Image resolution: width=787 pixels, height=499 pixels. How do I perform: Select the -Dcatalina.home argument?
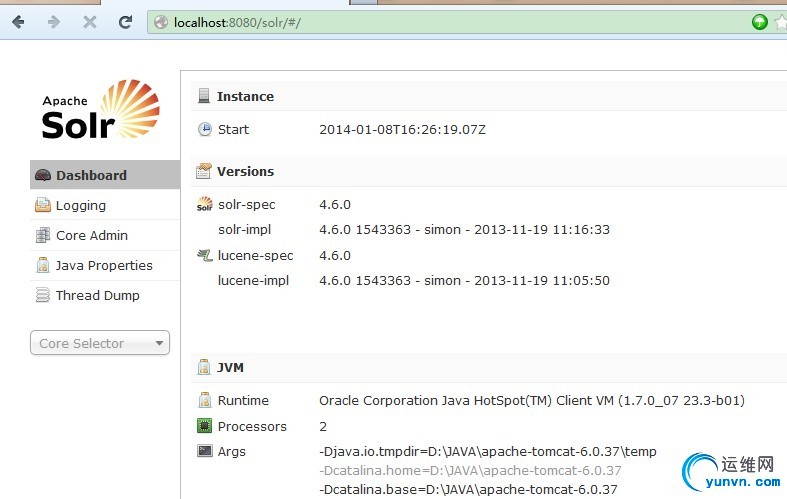pos(470,471)
